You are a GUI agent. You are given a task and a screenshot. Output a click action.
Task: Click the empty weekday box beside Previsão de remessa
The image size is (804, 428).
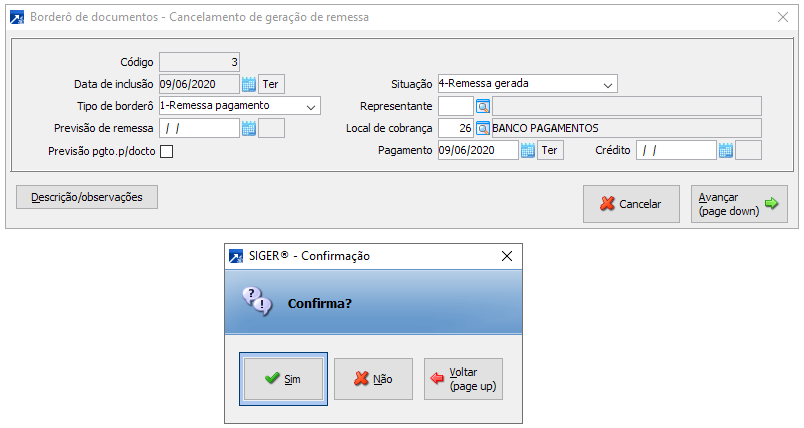271,128
